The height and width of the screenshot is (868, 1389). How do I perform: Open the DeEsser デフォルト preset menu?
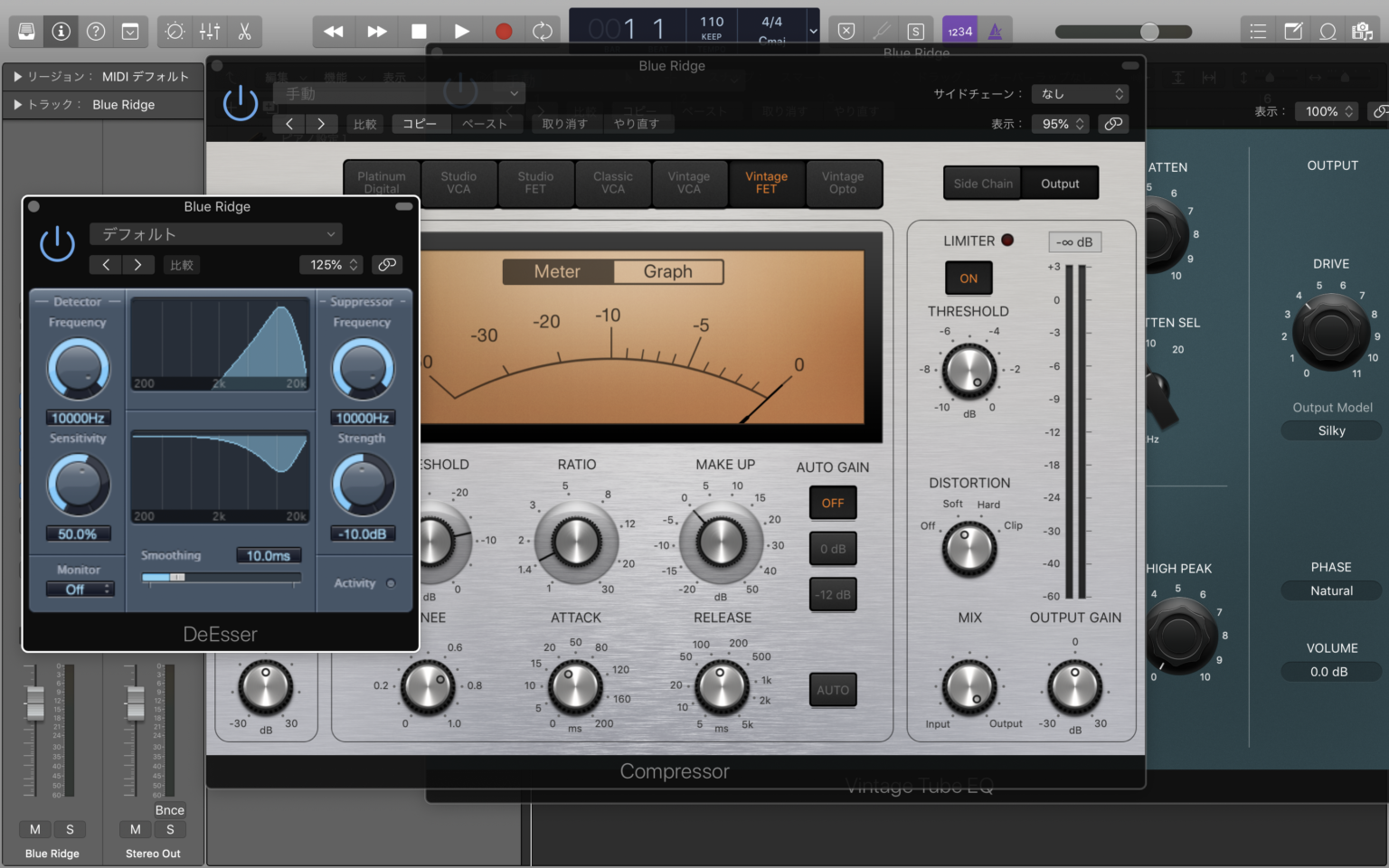(215, 233)
